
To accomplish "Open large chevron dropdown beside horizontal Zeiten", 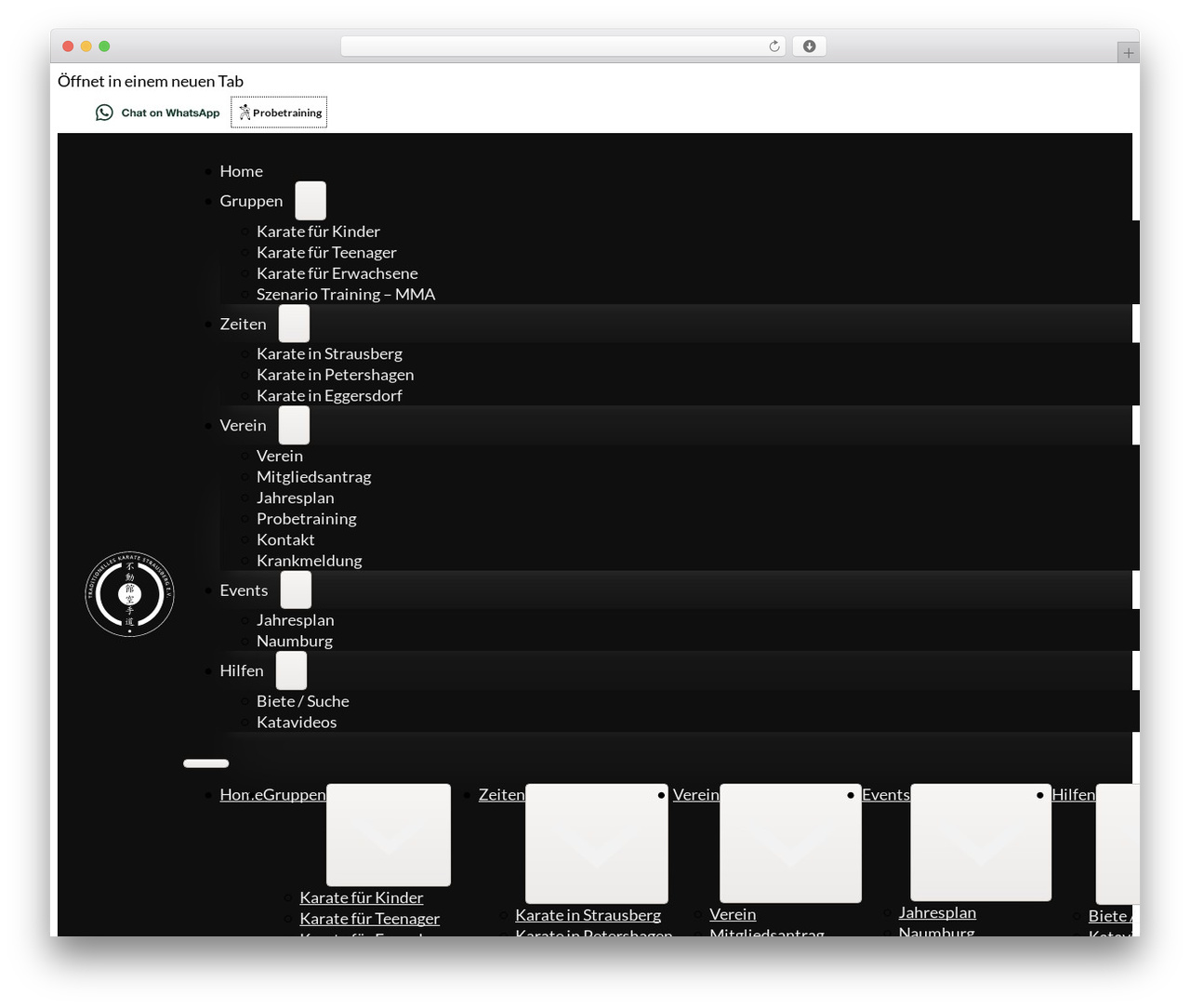I will click(x=597, y=843).
